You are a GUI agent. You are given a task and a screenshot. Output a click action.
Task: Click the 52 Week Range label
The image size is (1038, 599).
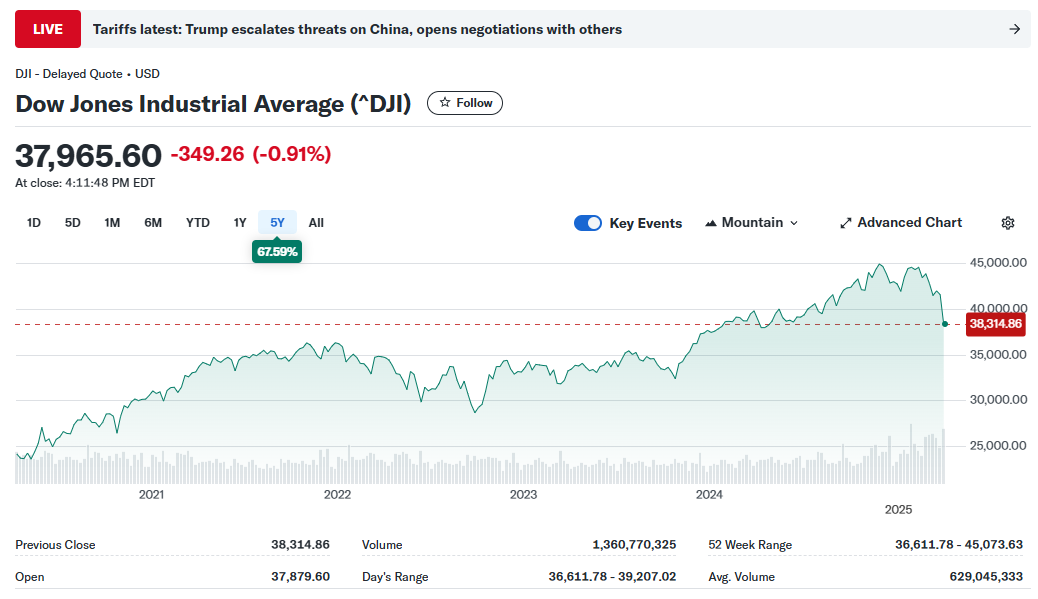tap(750, 545)
